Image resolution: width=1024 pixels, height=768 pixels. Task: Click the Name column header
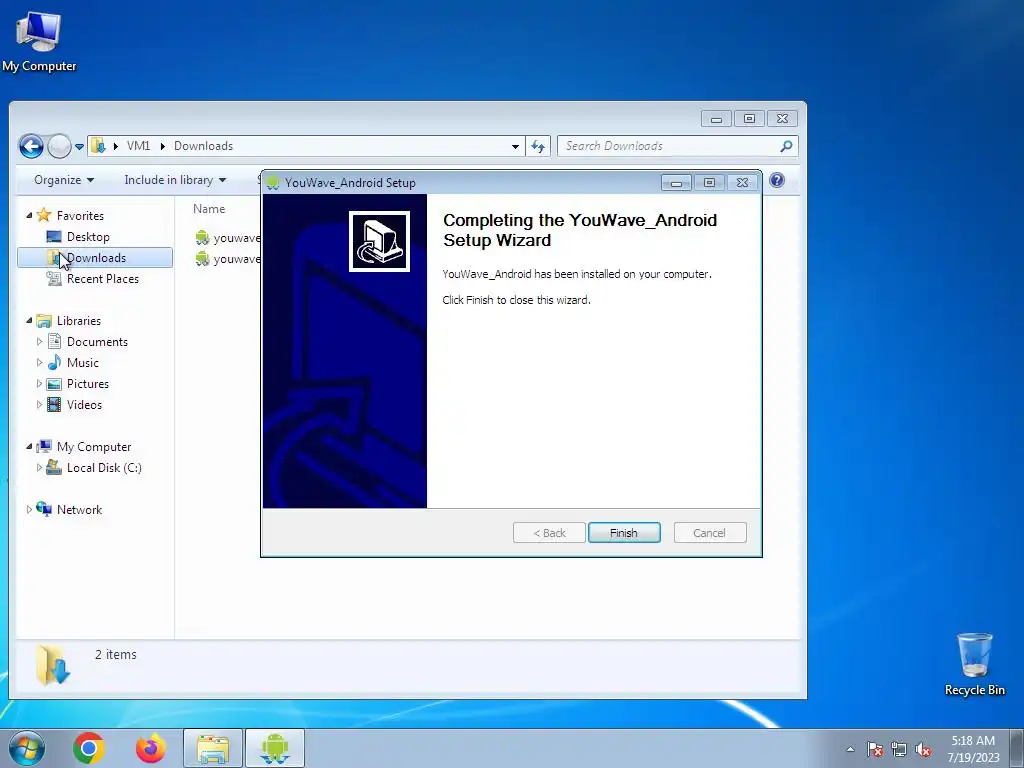point(209,209)
